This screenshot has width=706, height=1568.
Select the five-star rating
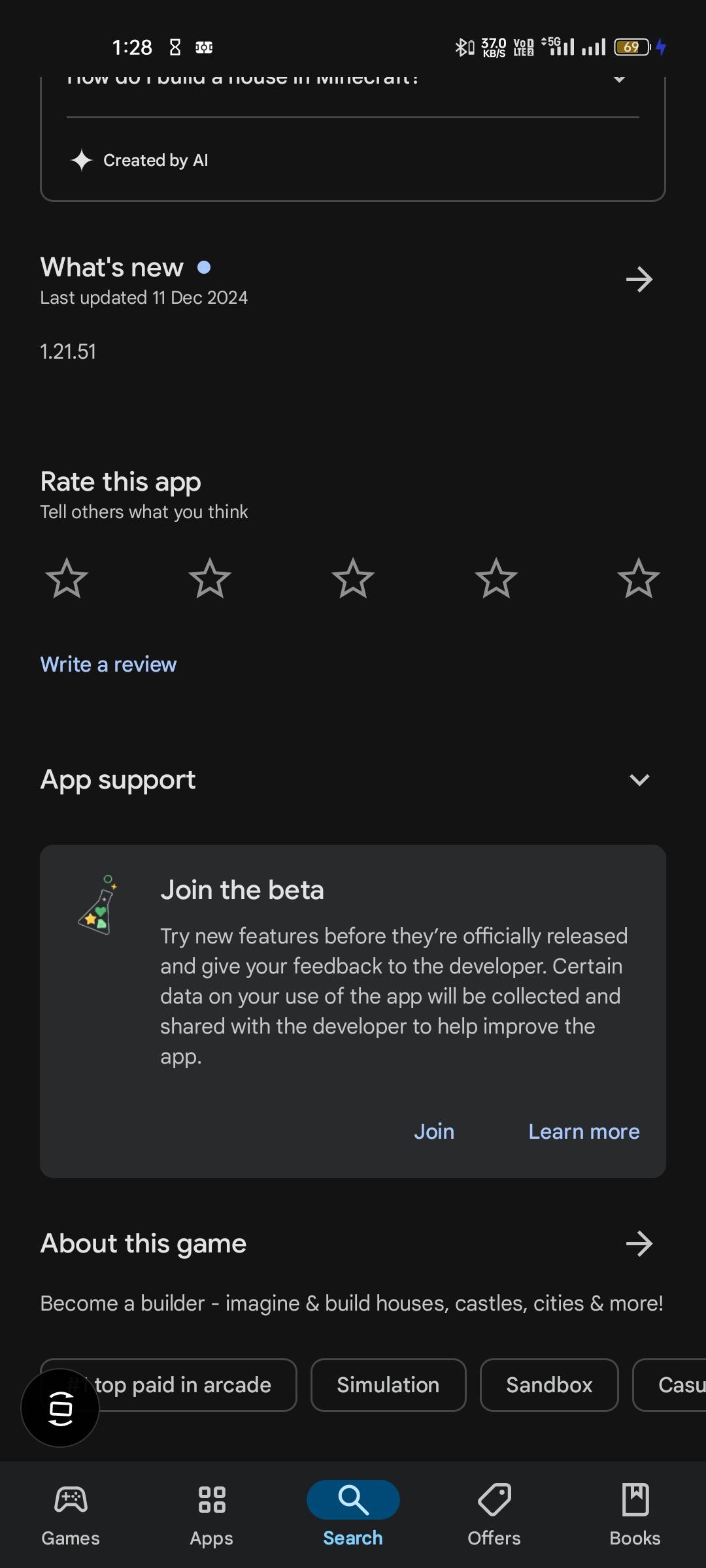point(638,578)
